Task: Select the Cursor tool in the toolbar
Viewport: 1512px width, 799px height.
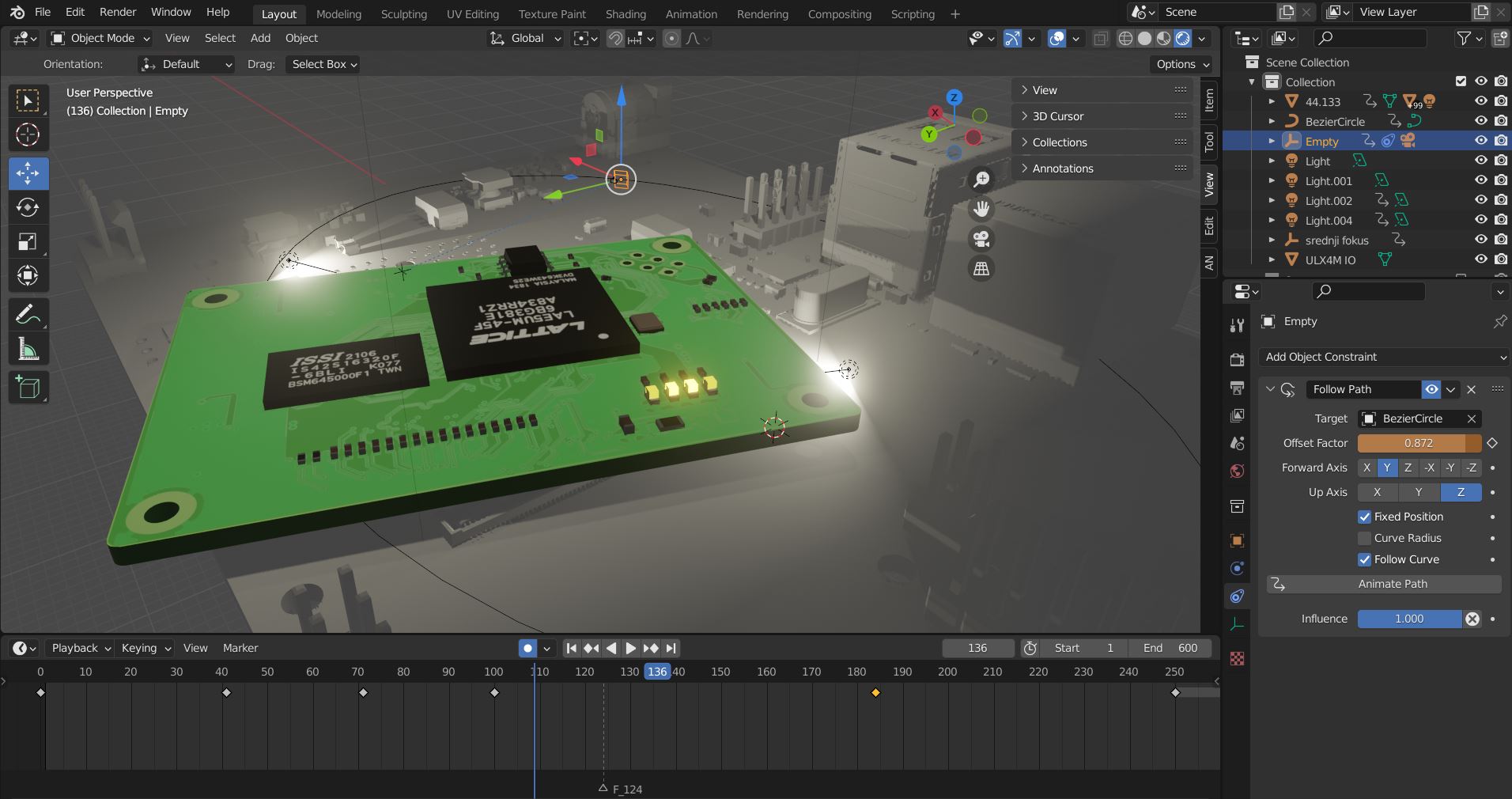Action: 28,135
